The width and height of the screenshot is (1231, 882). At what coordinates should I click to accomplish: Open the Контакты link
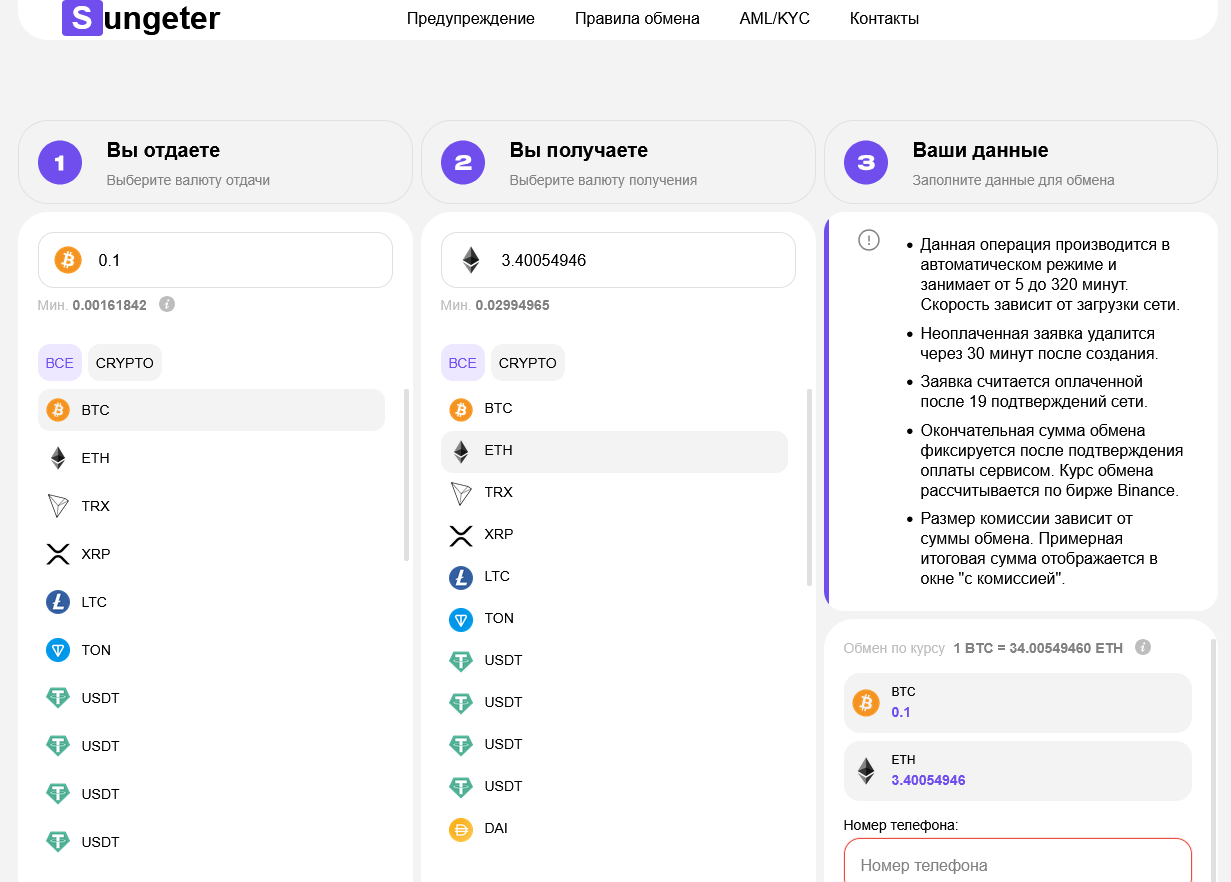(884, 18)
